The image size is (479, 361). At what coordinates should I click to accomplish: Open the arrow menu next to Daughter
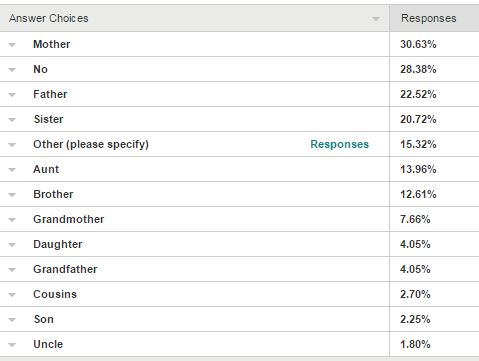coord(12,245)
